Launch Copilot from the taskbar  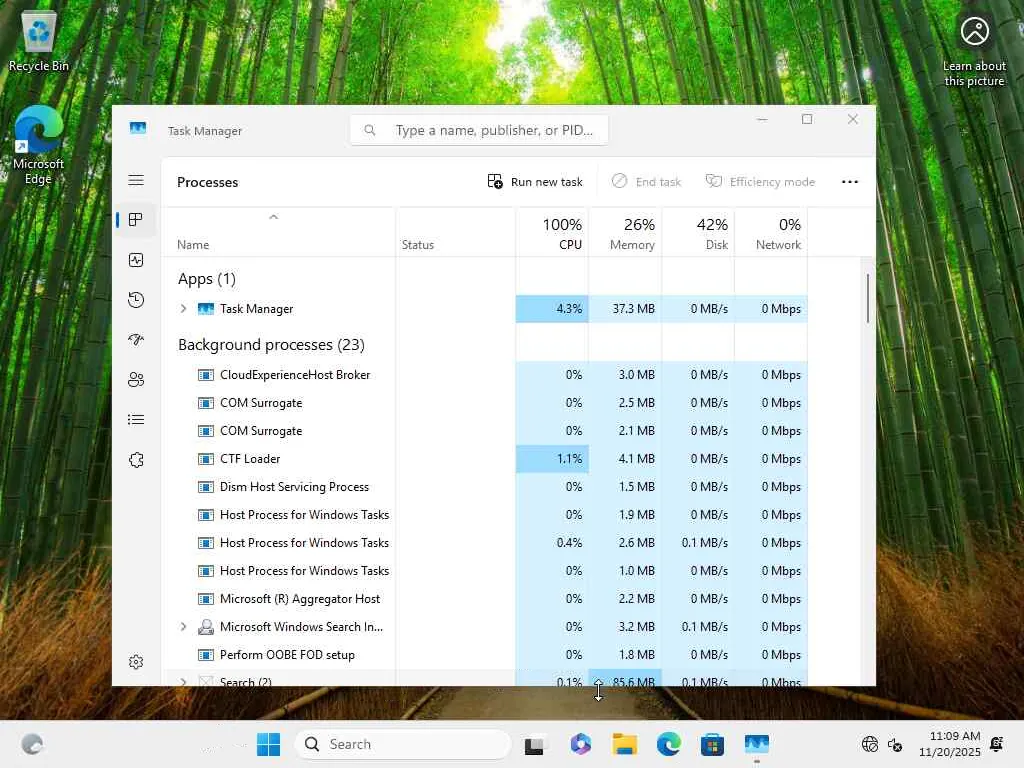pyautogui.click(x=580, y=744)
